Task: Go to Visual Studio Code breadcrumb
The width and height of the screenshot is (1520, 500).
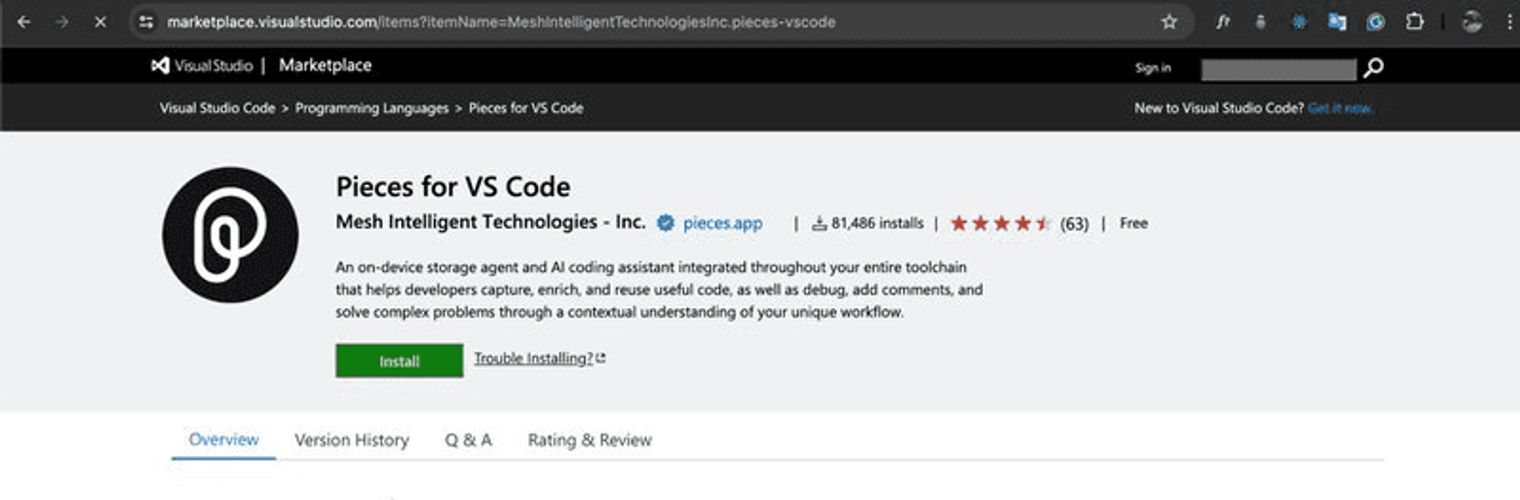Action: pos(217,108)
